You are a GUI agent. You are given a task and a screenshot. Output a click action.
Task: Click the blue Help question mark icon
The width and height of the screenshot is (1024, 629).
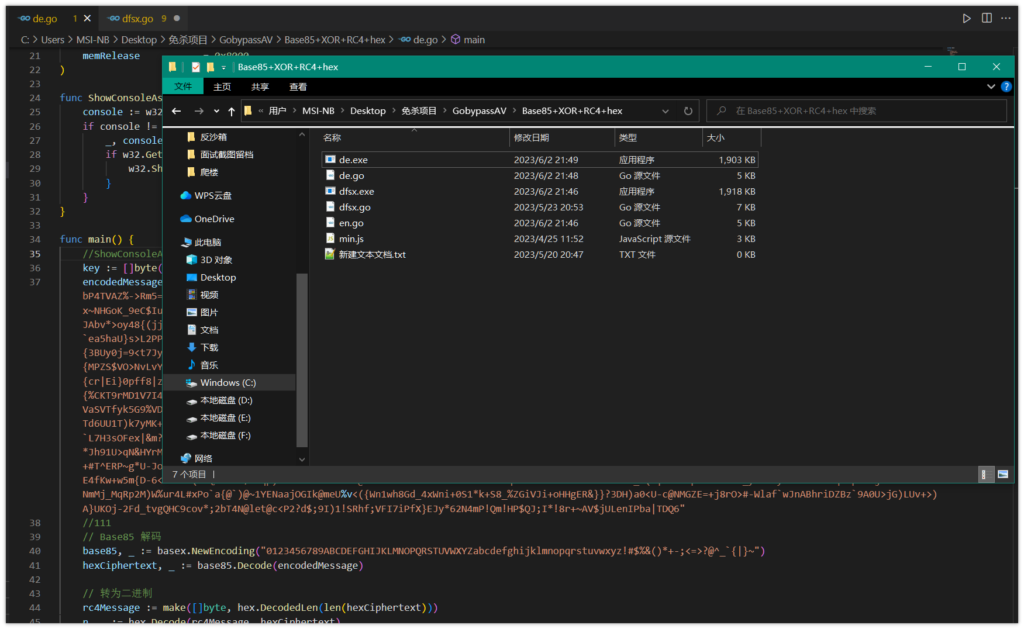1006,86
